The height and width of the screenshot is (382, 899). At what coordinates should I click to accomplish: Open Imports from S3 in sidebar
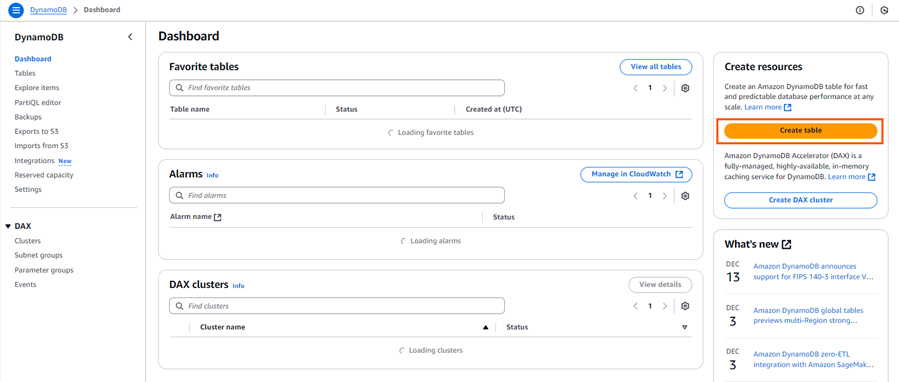pyautogui.click(x=41, y=146)
